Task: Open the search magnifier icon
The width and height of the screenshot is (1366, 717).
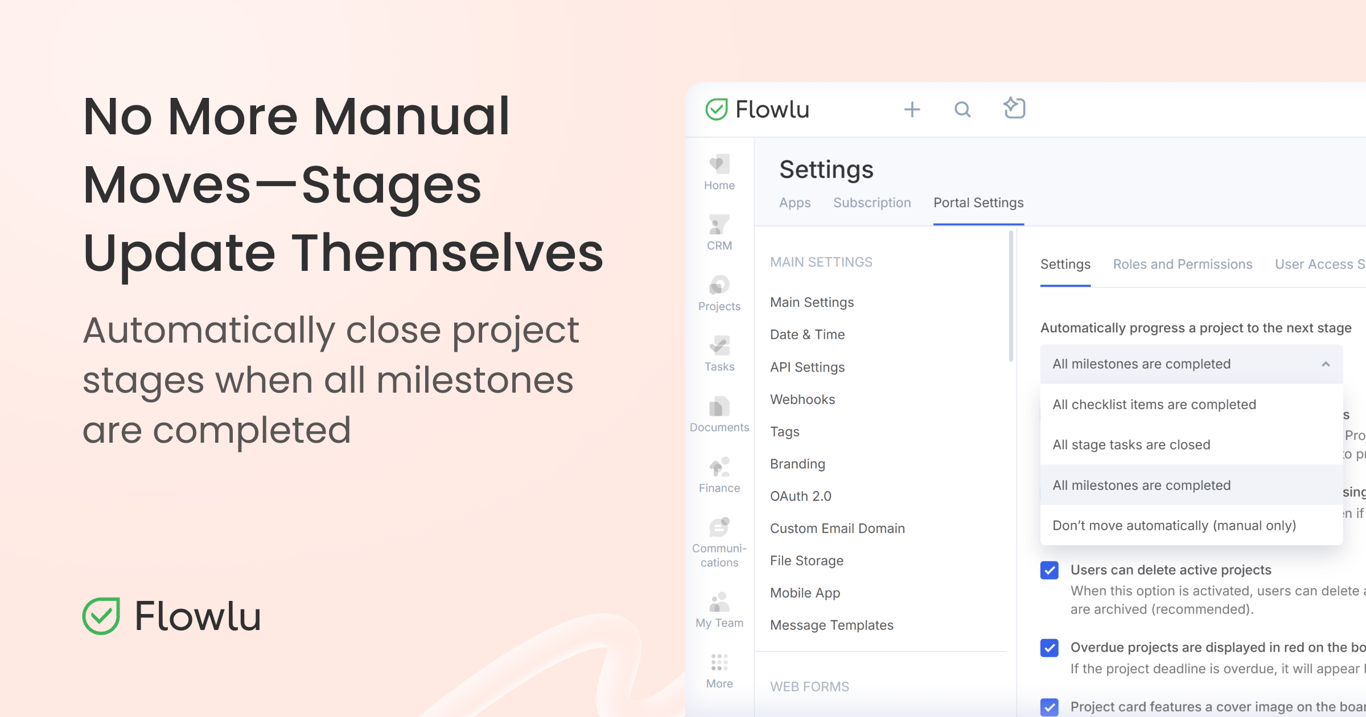Action: coord(962,109)
